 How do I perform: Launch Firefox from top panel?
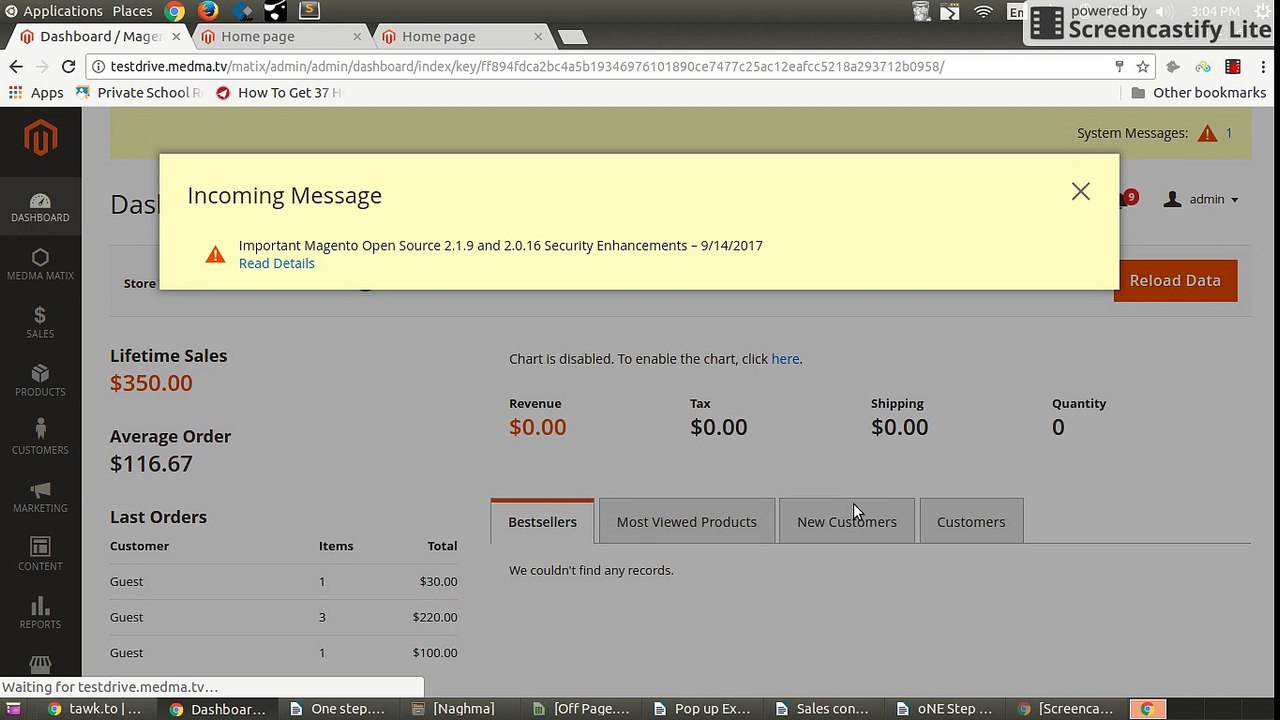point(208,11)
